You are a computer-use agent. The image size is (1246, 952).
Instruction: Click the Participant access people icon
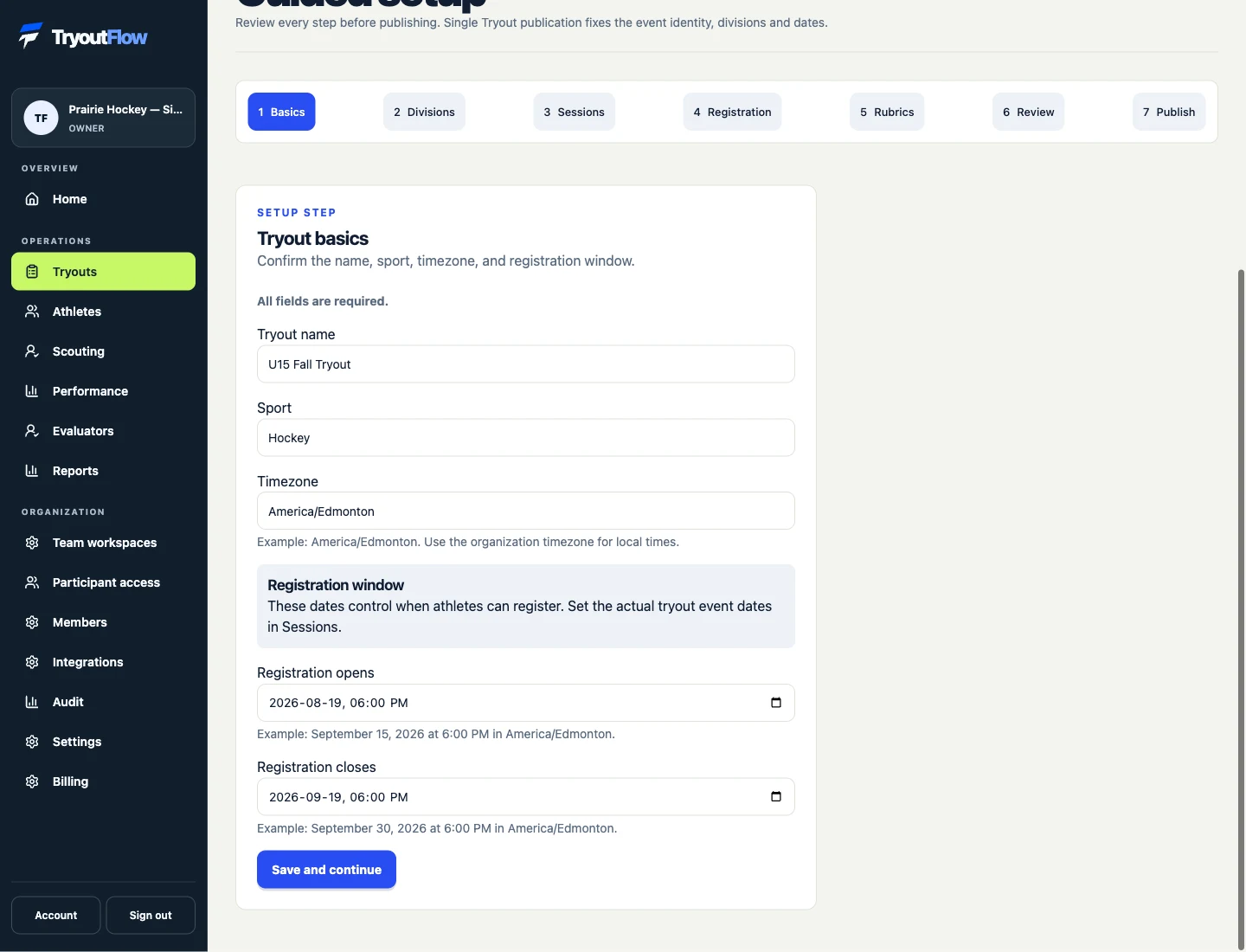coord(32,582)
